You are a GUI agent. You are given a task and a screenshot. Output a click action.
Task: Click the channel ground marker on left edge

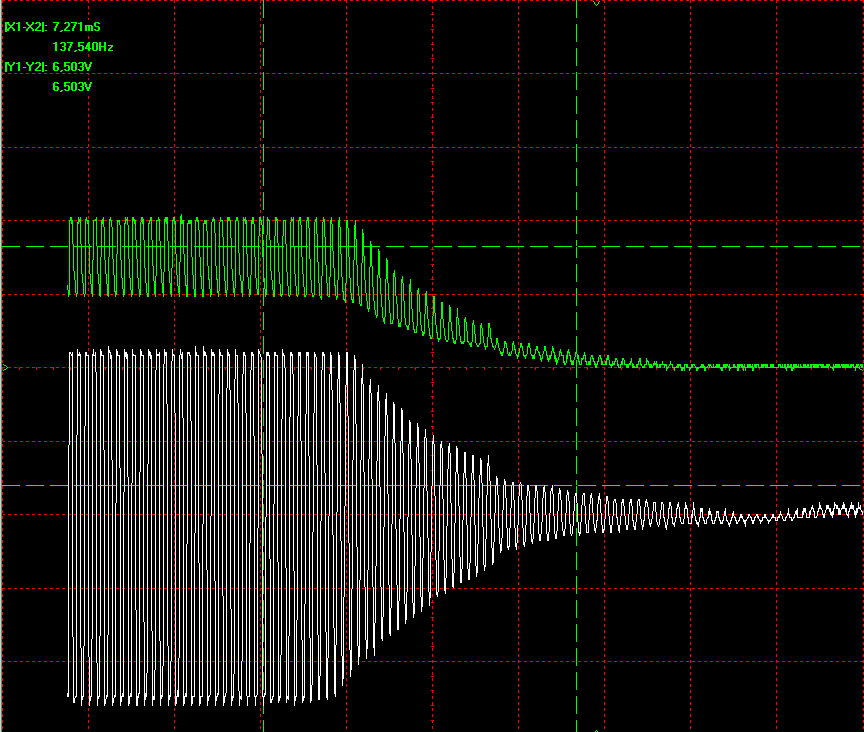click(x=6, y=367)
